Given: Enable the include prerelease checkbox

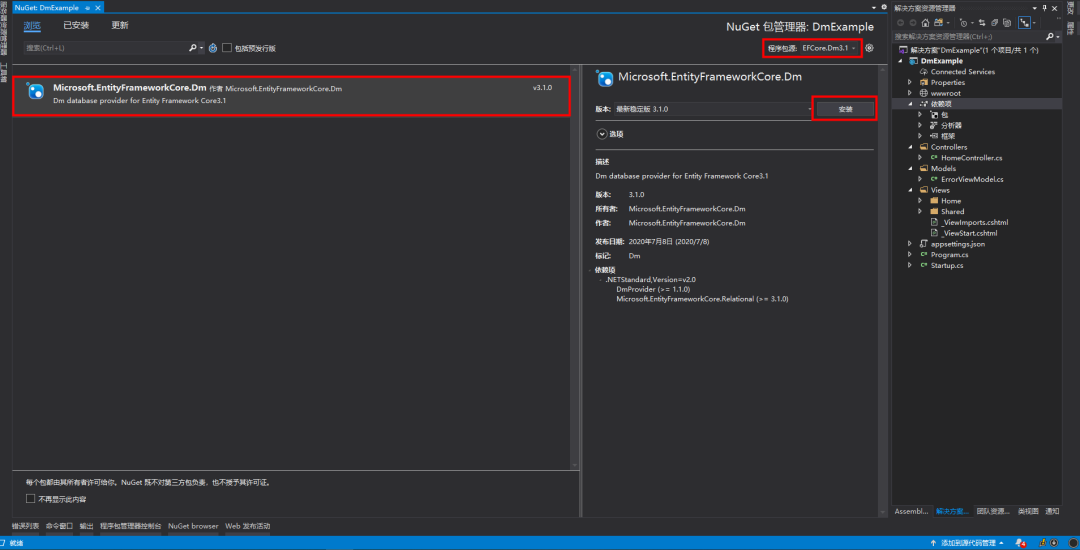Looking at the screenshot, I should (227, 48).
